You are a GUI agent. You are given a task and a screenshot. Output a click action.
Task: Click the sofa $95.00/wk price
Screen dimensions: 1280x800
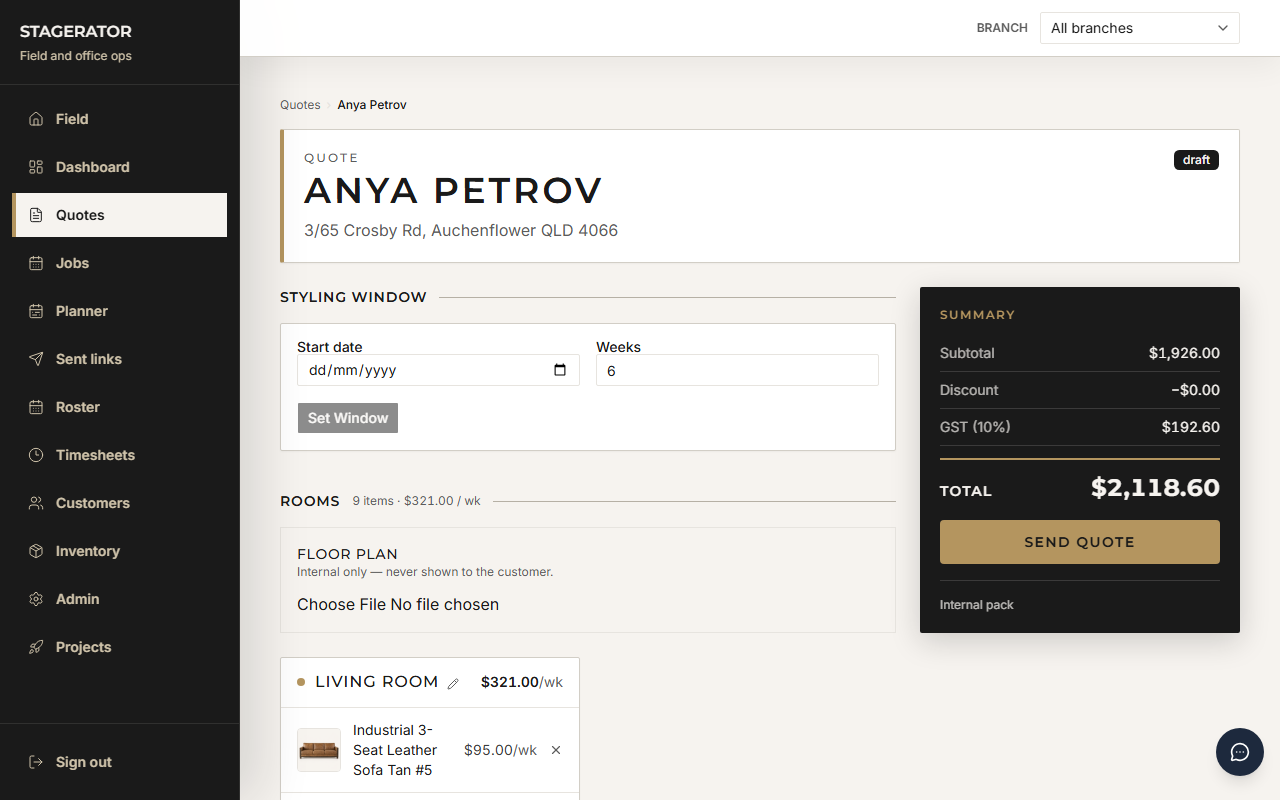[500, 750]
